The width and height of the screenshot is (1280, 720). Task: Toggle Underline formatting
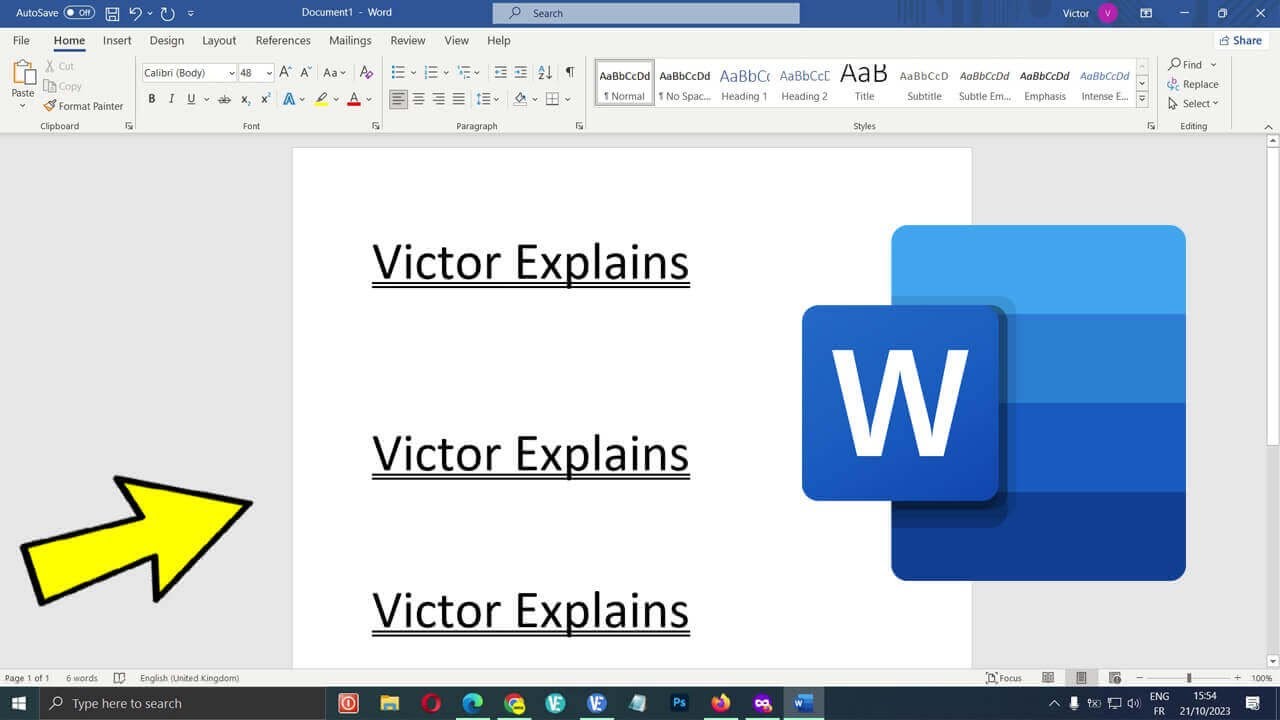point(190,99)
